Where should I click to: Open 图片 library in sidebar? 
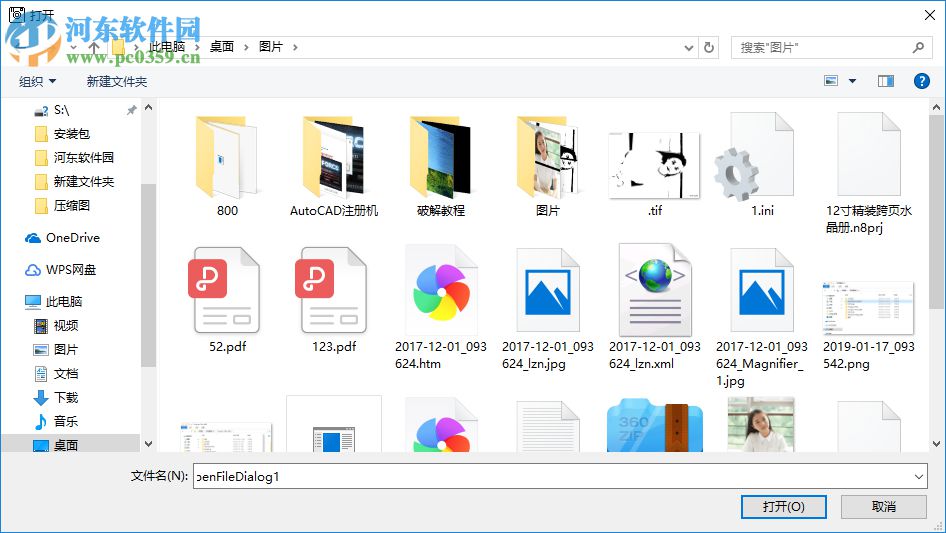56,349
